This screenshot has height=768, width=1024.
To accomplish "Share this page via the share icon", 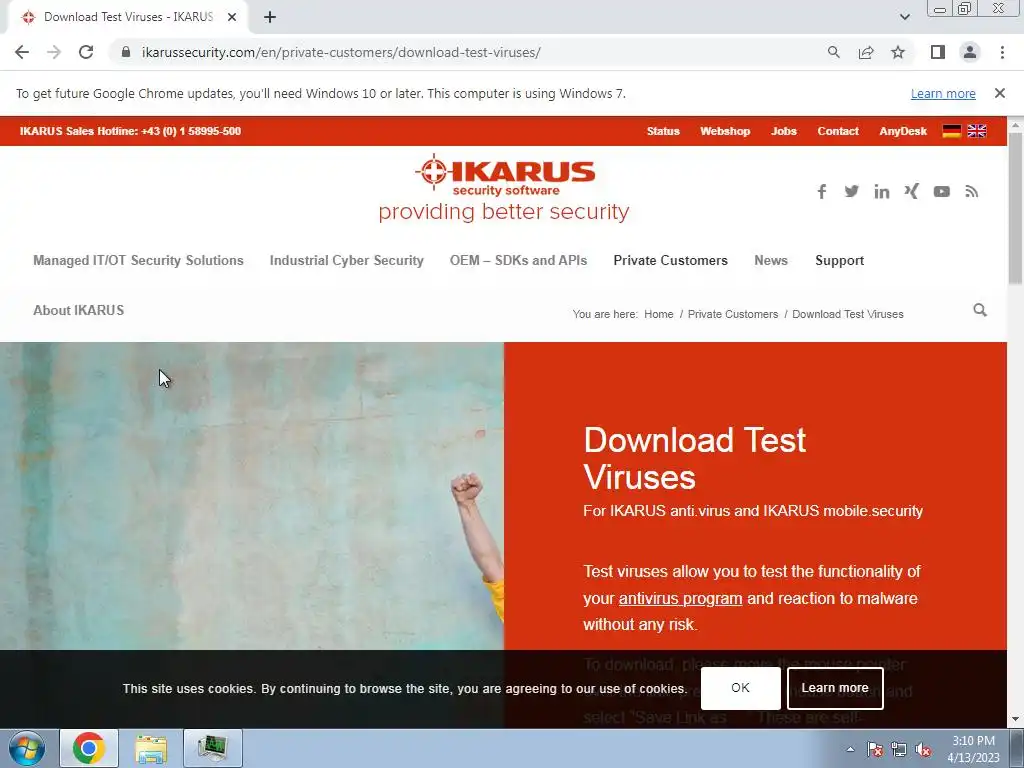I will coord(866,52).
